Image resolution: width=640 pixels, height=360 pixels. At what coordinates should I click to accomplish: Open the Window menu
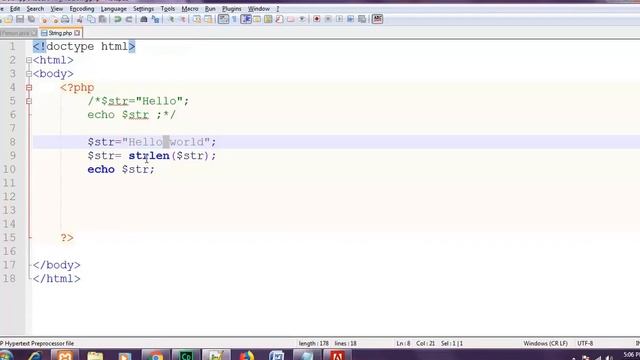point(259,9)
